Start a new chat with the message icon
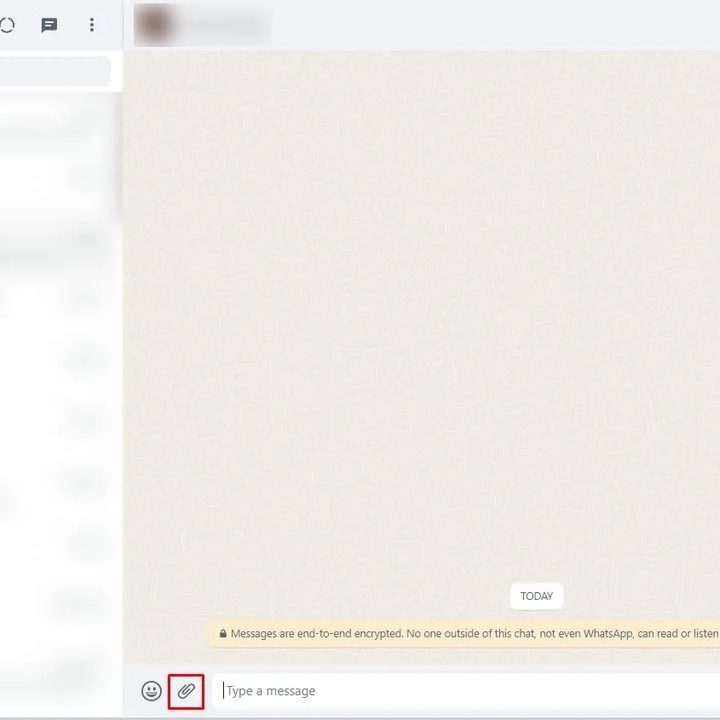The width and height of the screenshot is (720, 720). coord(49,25)
